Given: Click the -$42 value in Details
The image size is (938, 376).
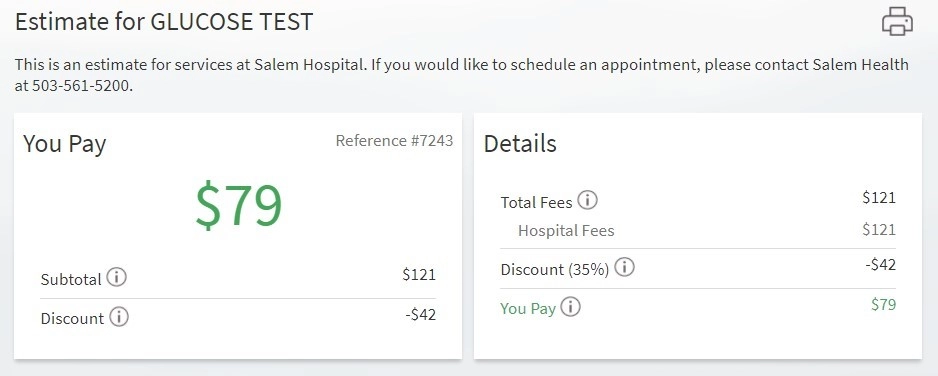Looking at the screenshot, I should coord(881,264).
